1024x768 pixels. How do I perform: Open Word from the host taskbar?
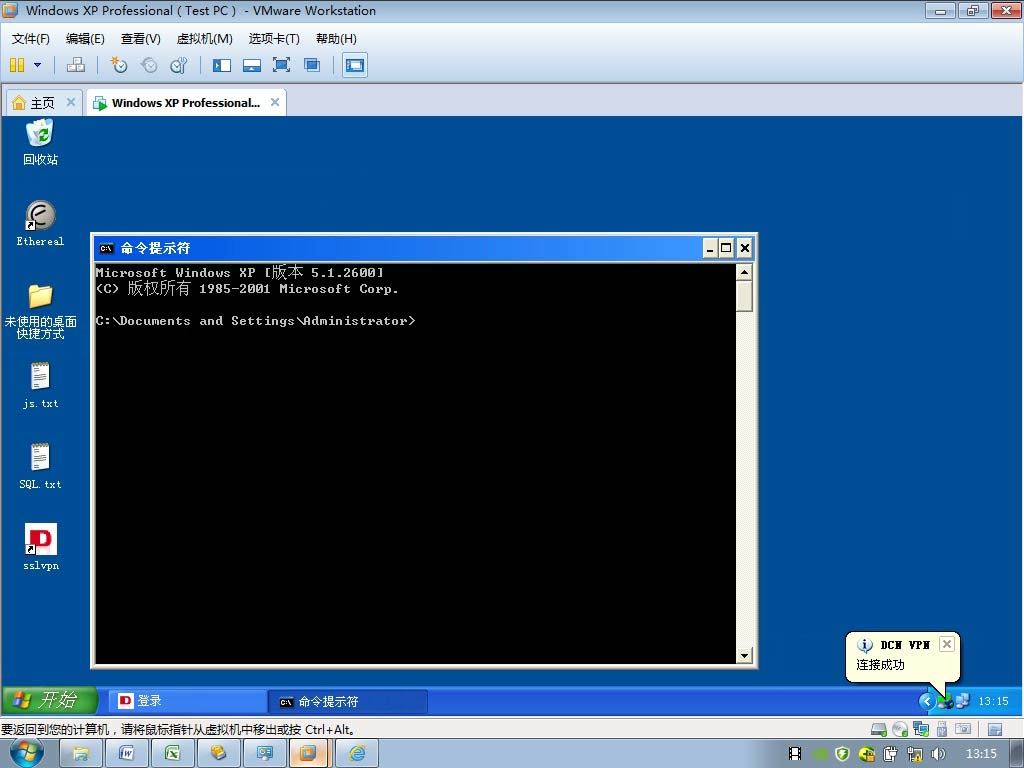tap(126, 754)
